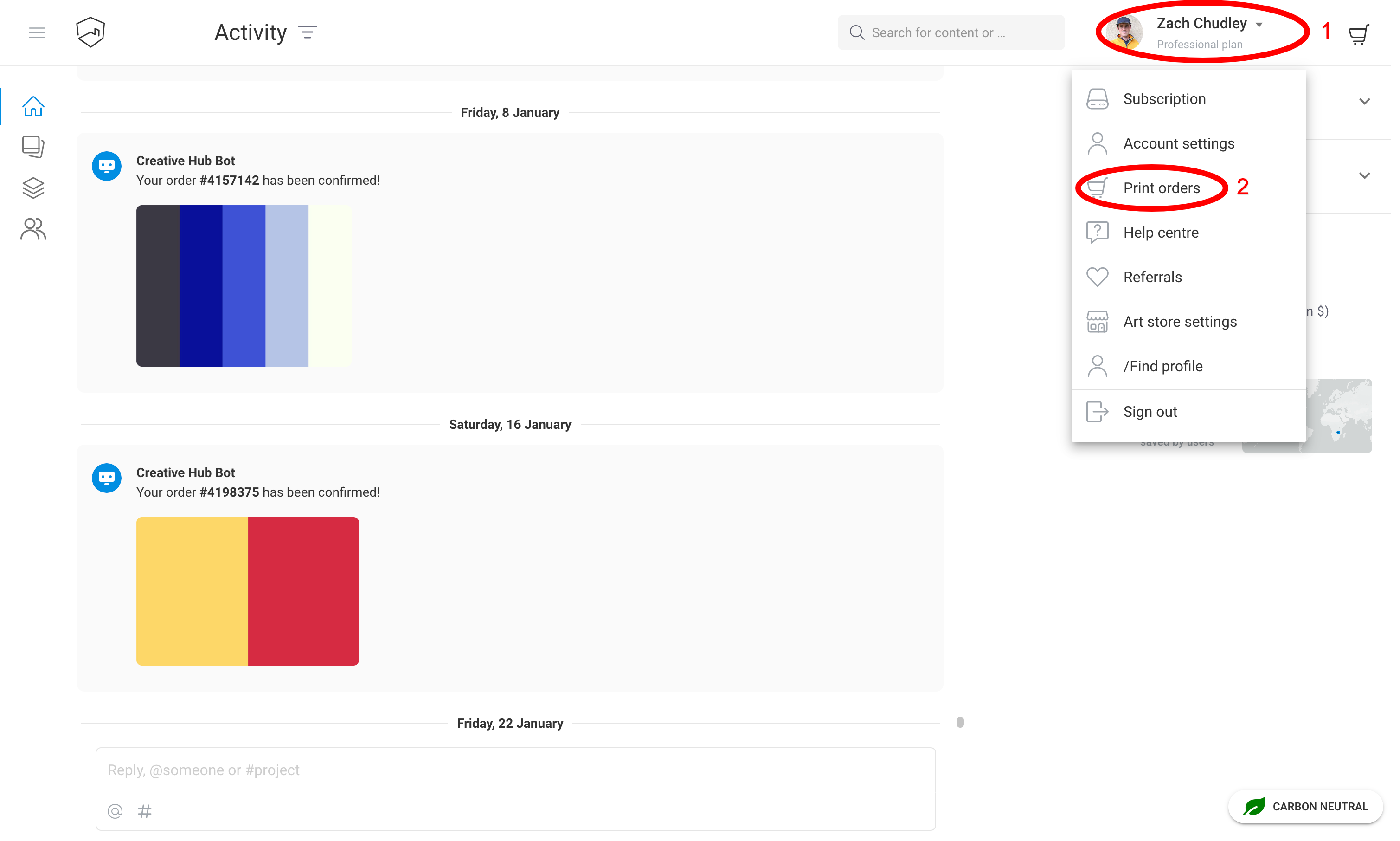This screenshot has width=1400, height=841.
Task: Expand the second right panel chevron
Action: click(x=1364, y=176)
